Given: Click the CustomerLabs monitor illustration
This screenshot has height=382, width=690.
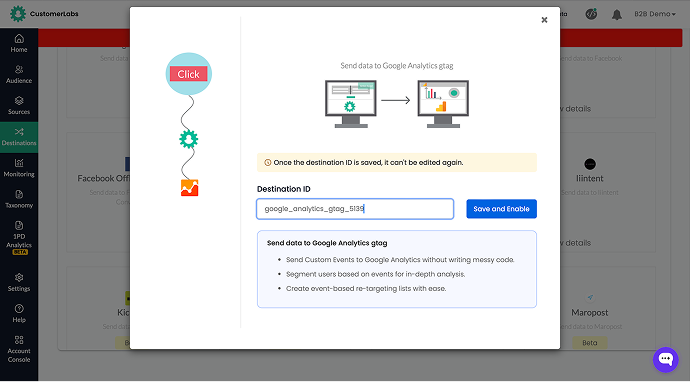Looking at the screenshot, I should click(351, 104).
